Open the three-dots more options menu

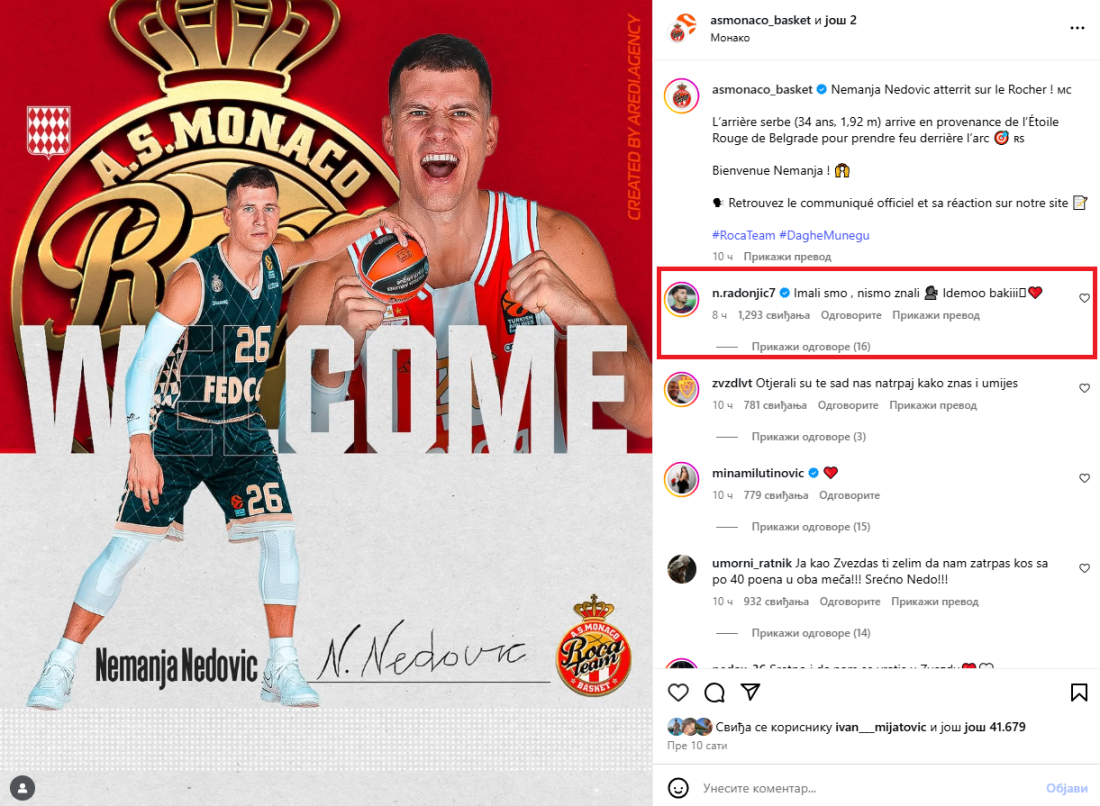pos(1077,28)
